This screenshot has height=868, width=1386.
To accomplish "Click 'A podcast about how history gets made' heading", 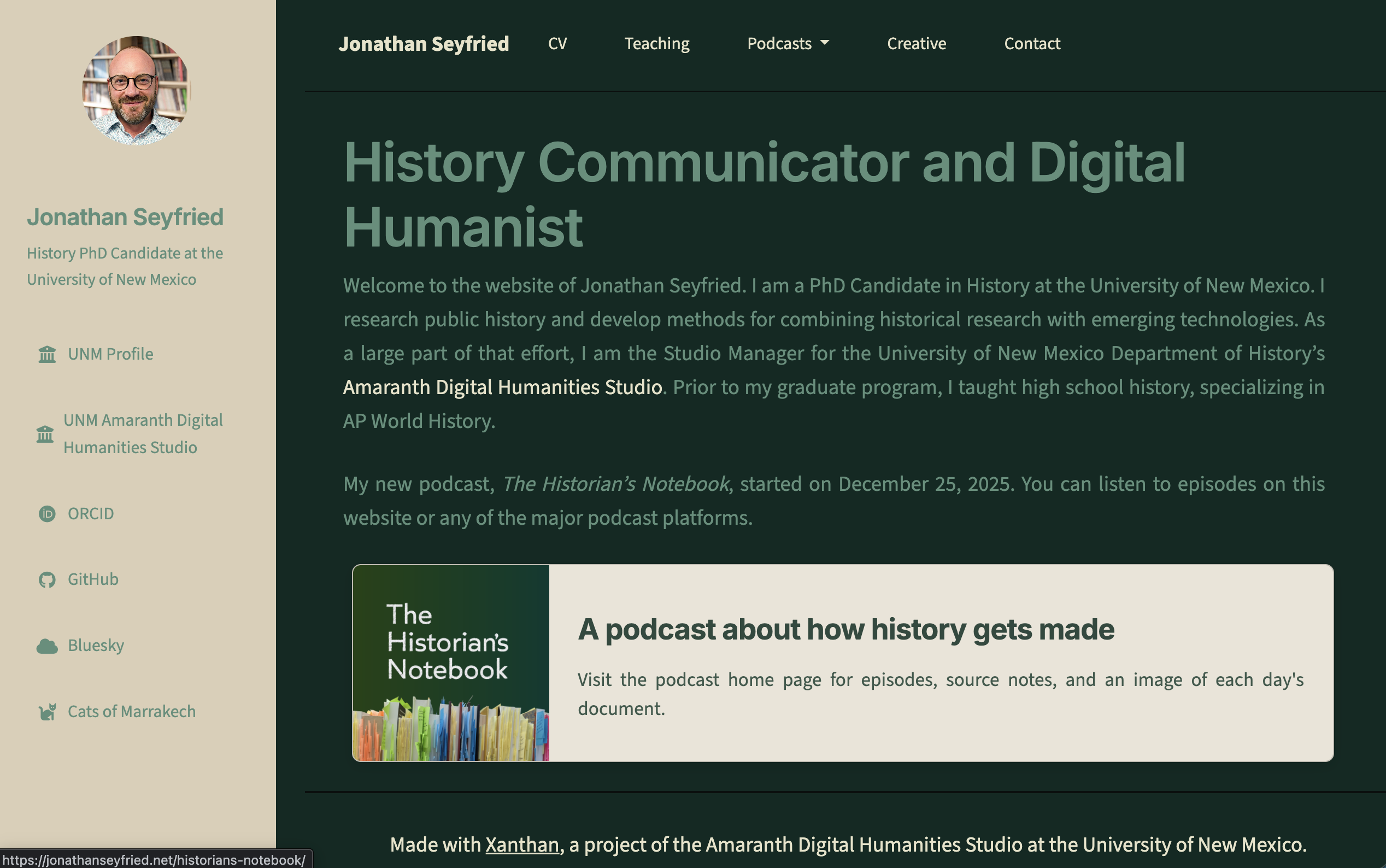I will pyautogui.click(x=846, y=629).
